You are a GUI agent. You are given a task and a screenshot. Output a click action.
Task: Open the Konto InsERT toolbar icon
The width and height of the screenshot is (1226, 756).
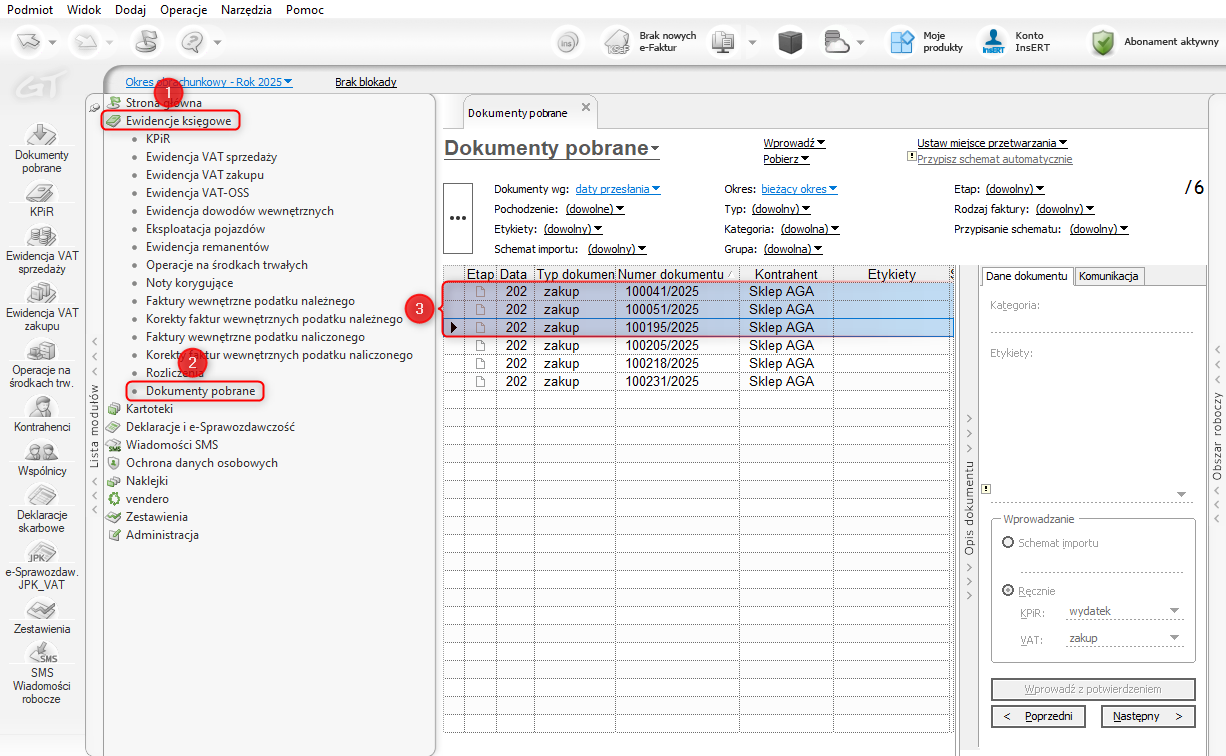[x=993, y=42]
